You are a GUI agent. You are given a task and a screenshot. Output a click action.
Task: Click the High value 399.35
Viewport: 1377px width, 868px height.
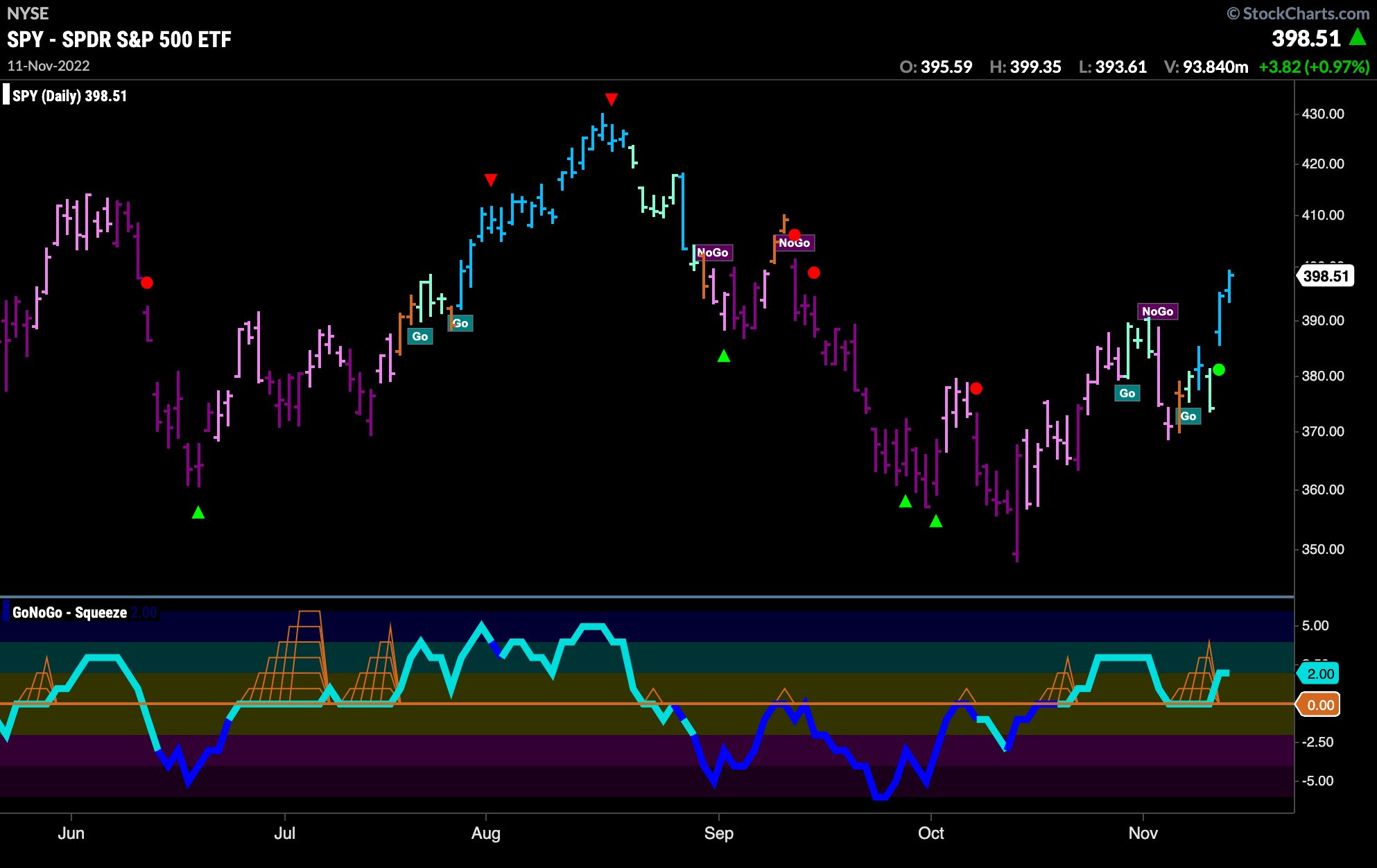[x=1035, y=67]
